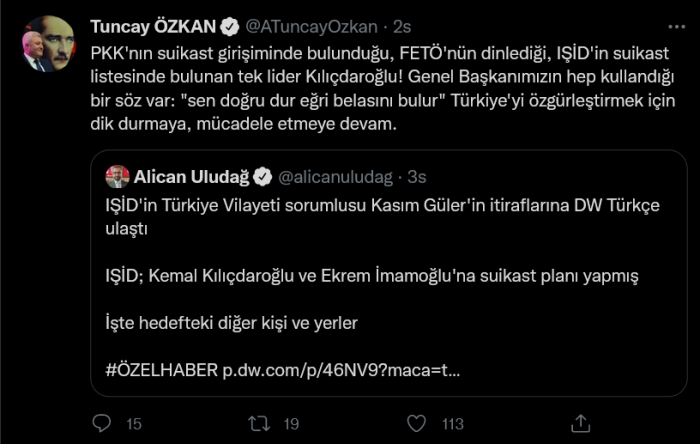Retweet this post using the arrows icon
This screenshot has height=444, width=700.
259,424
